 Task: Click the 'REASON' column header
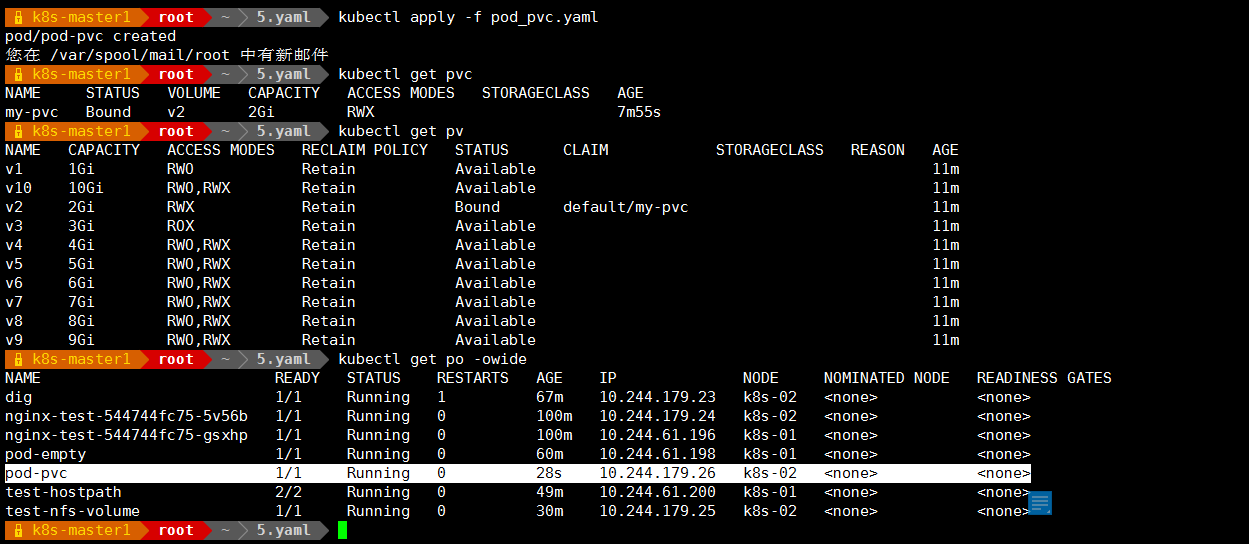coord(878,150)
